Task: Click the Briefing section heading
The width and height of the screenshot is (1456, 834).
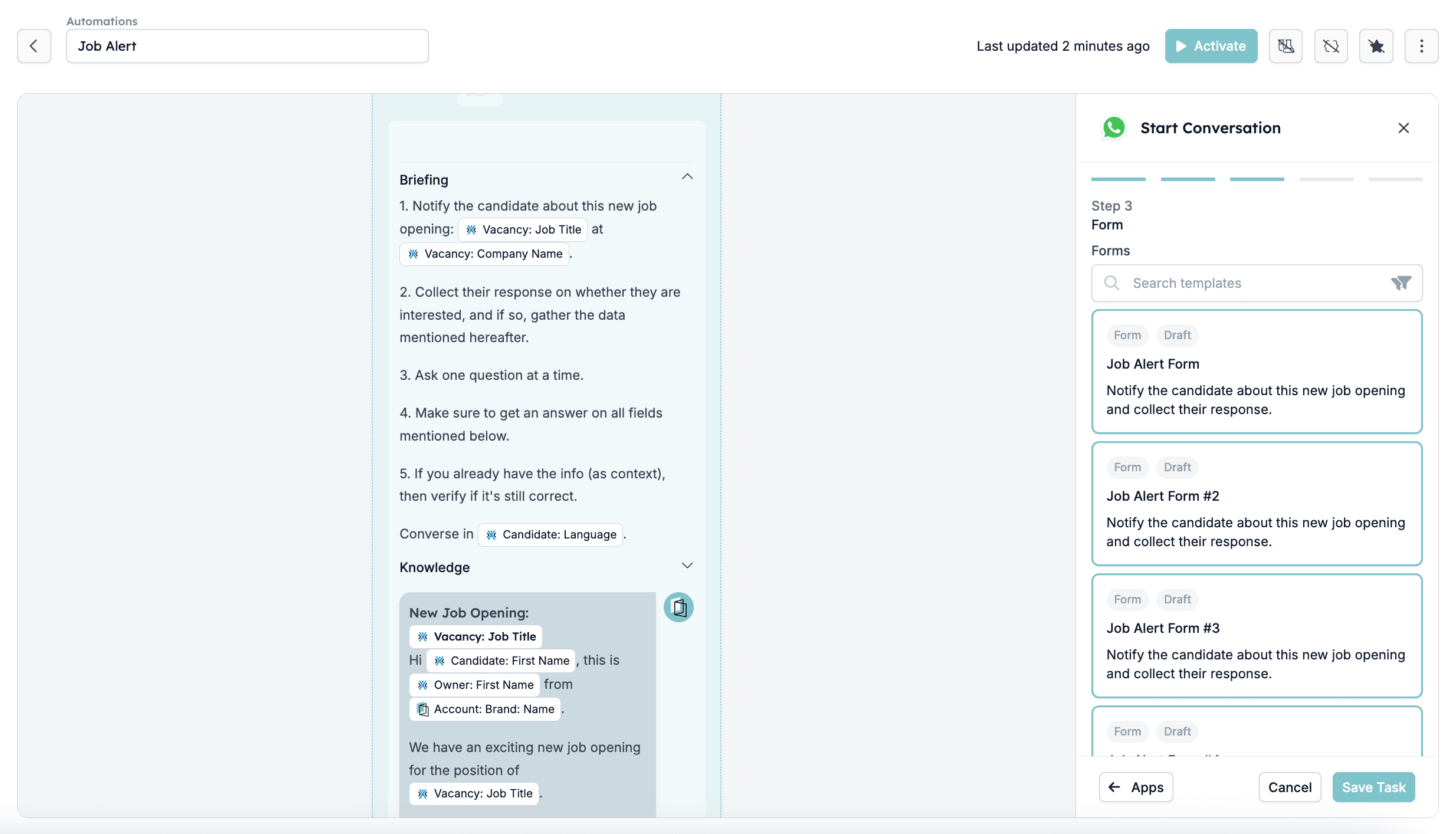Action: [x=424, y=180]
